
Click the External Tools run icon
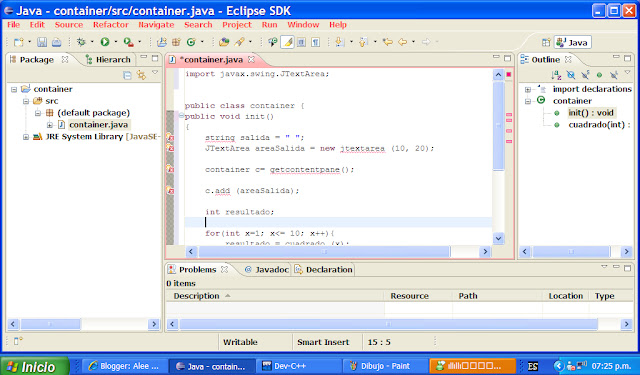tap(128, 42)
